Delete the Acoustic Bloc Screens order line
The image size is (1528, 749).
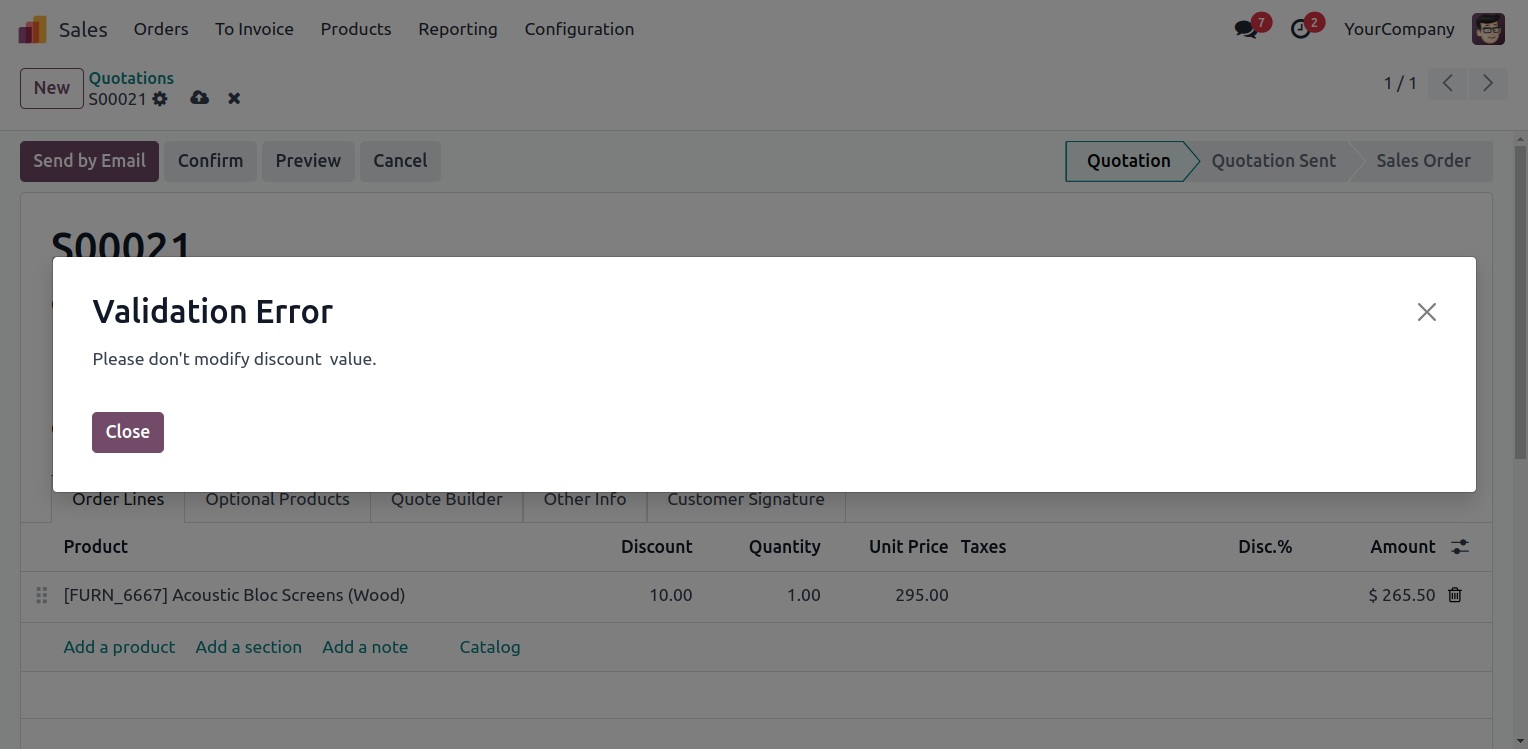coord(1455,595)
